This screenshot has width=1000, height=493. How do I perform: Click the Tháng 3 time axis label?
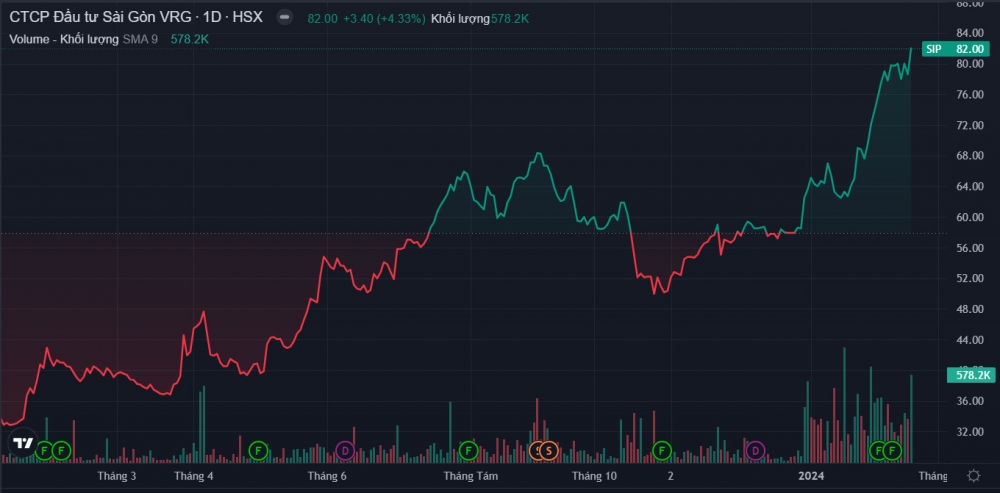pos(117,477)
